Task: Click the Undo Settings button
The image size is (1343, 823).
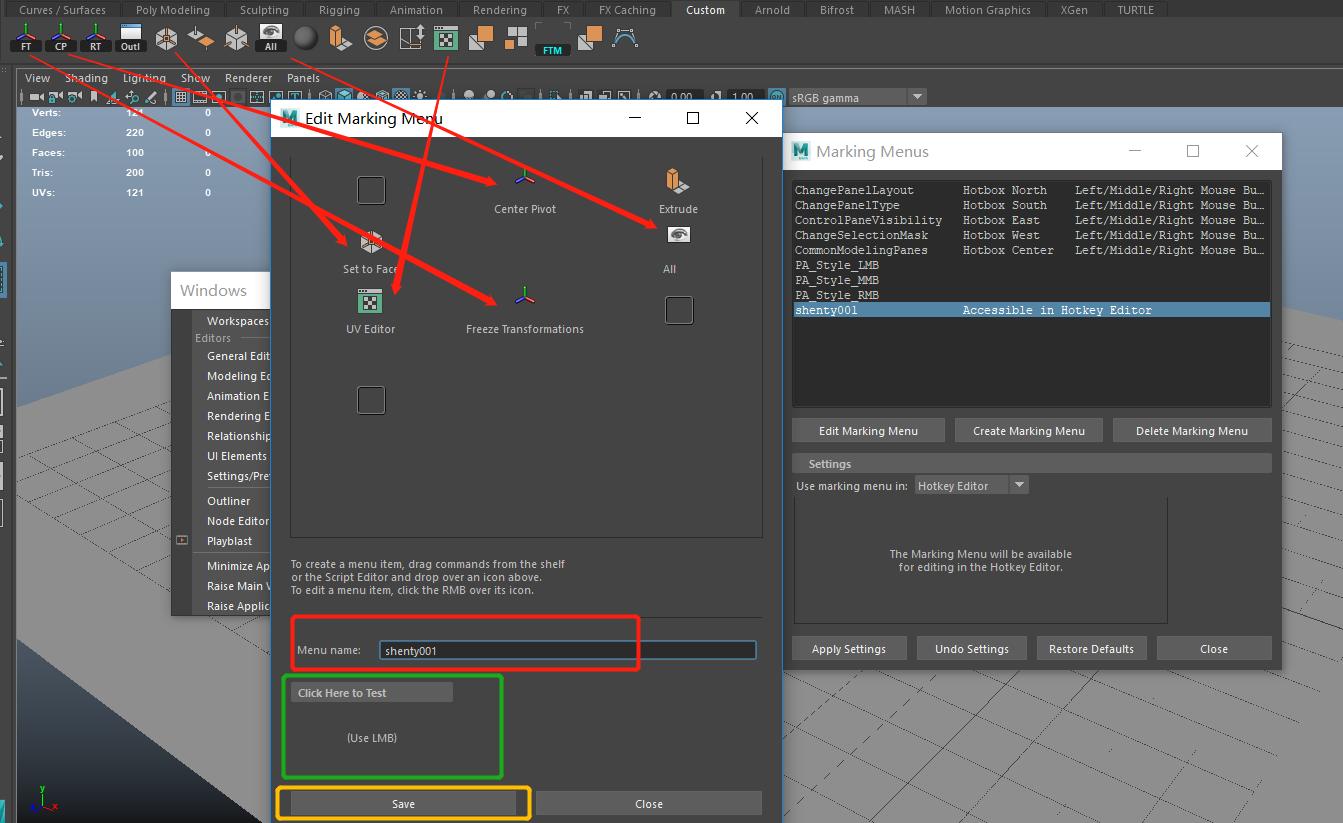Action: [x=971, y=649]
